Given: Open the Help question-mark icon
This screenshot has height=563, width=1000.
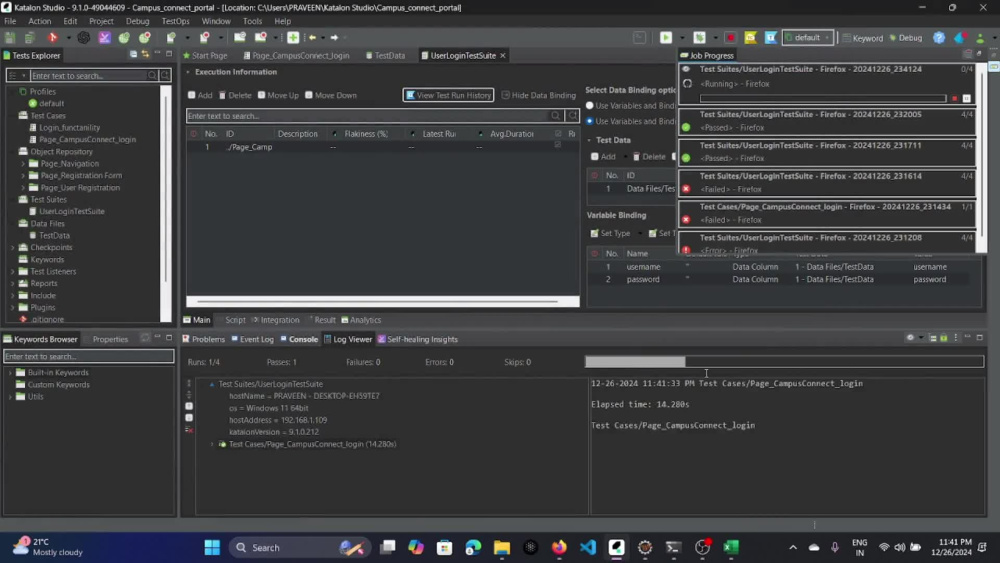Looking at the screenshot, I should click(x=939, y=38).
